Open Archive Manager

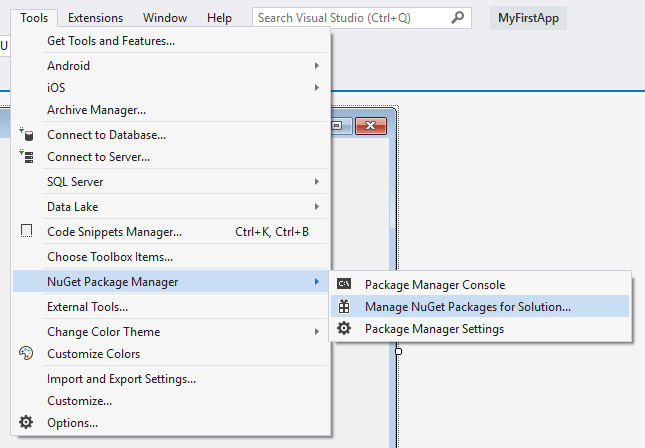point(171,110)
